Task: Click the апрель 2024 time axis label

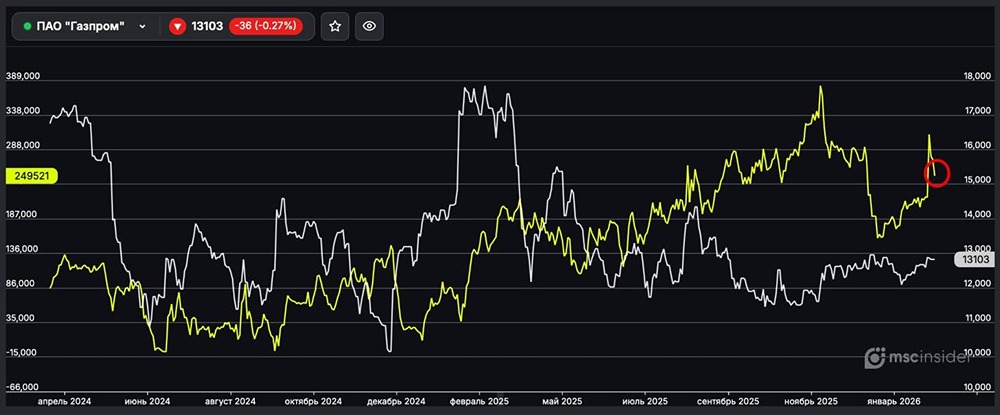Action: (x=64, y=400)
